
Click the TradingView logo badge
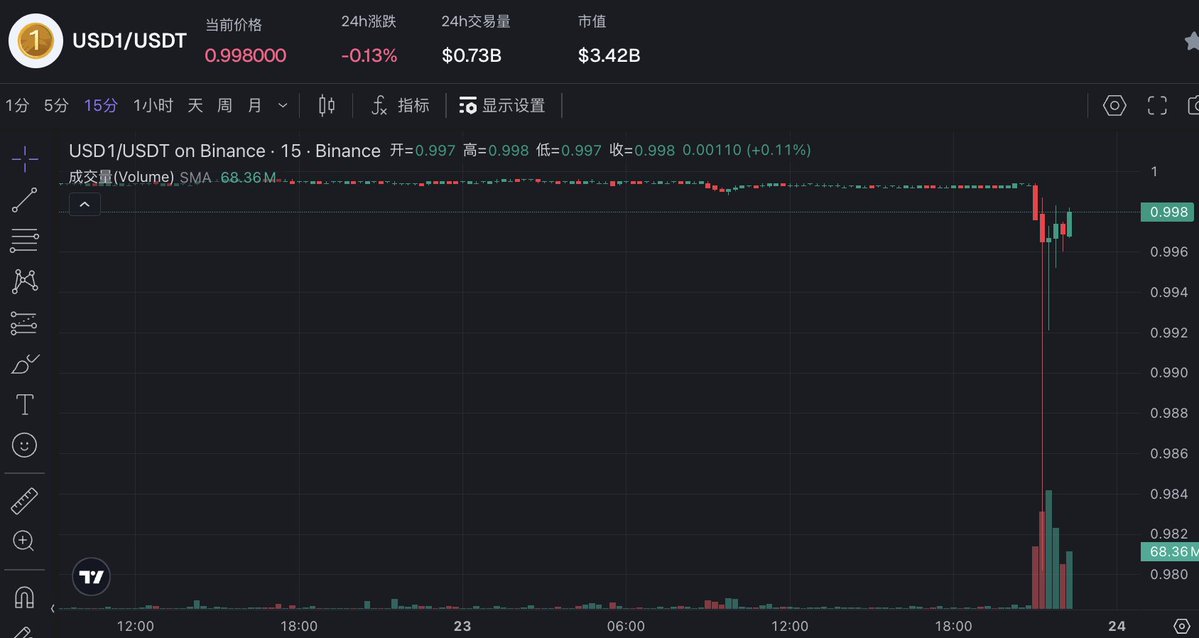point(91,577)
